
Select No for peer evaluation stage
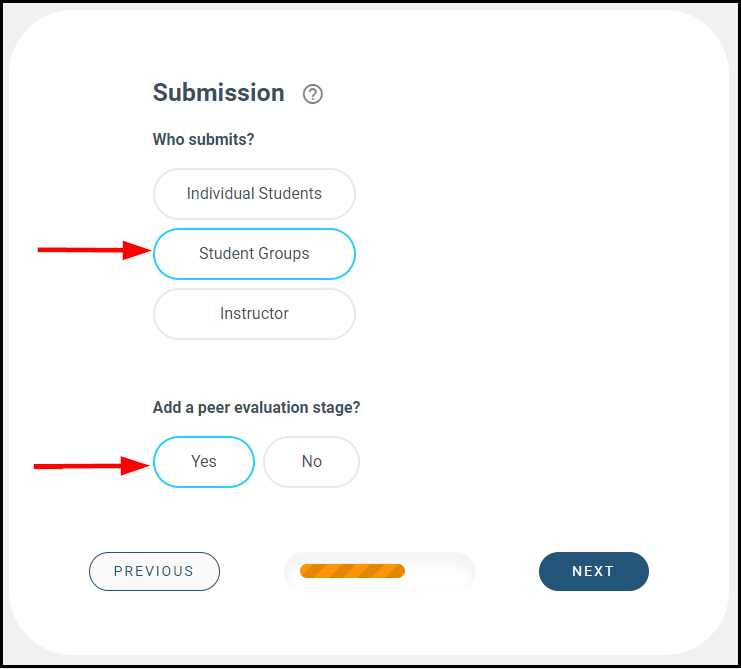point(311,462)
